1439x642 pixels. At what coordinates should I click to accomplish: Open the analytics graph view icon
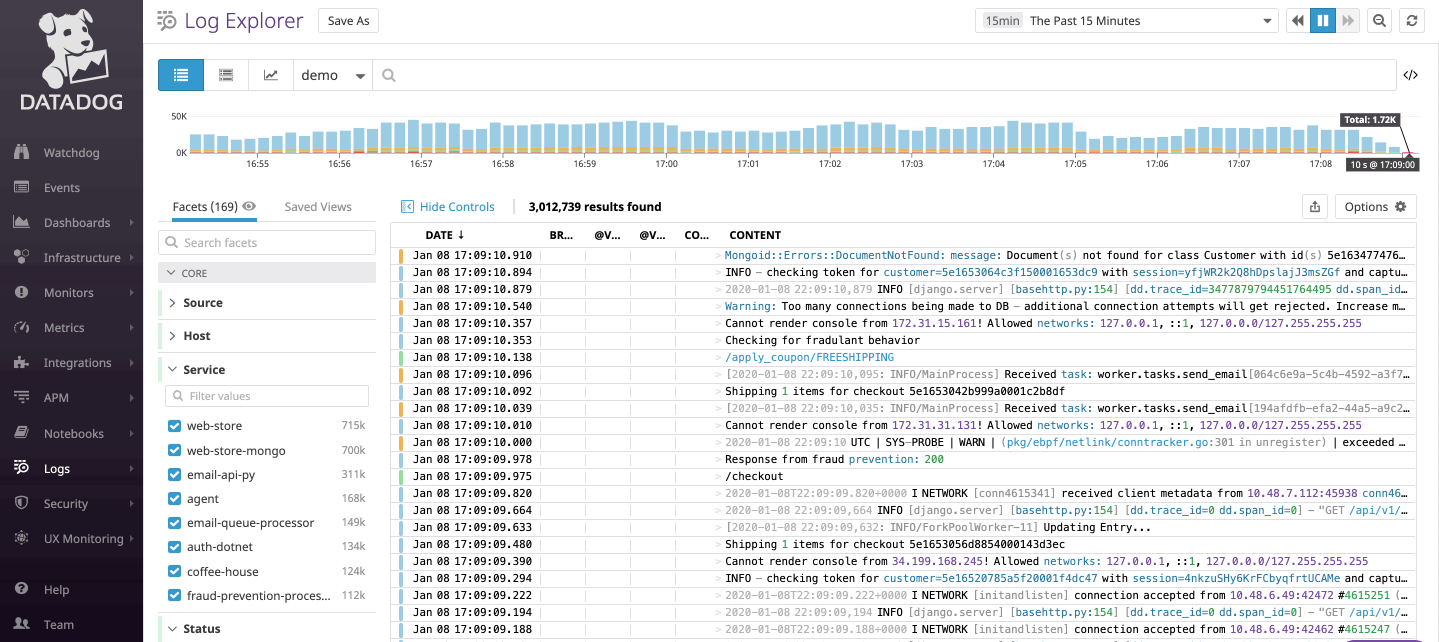click(x=270, y=75)
